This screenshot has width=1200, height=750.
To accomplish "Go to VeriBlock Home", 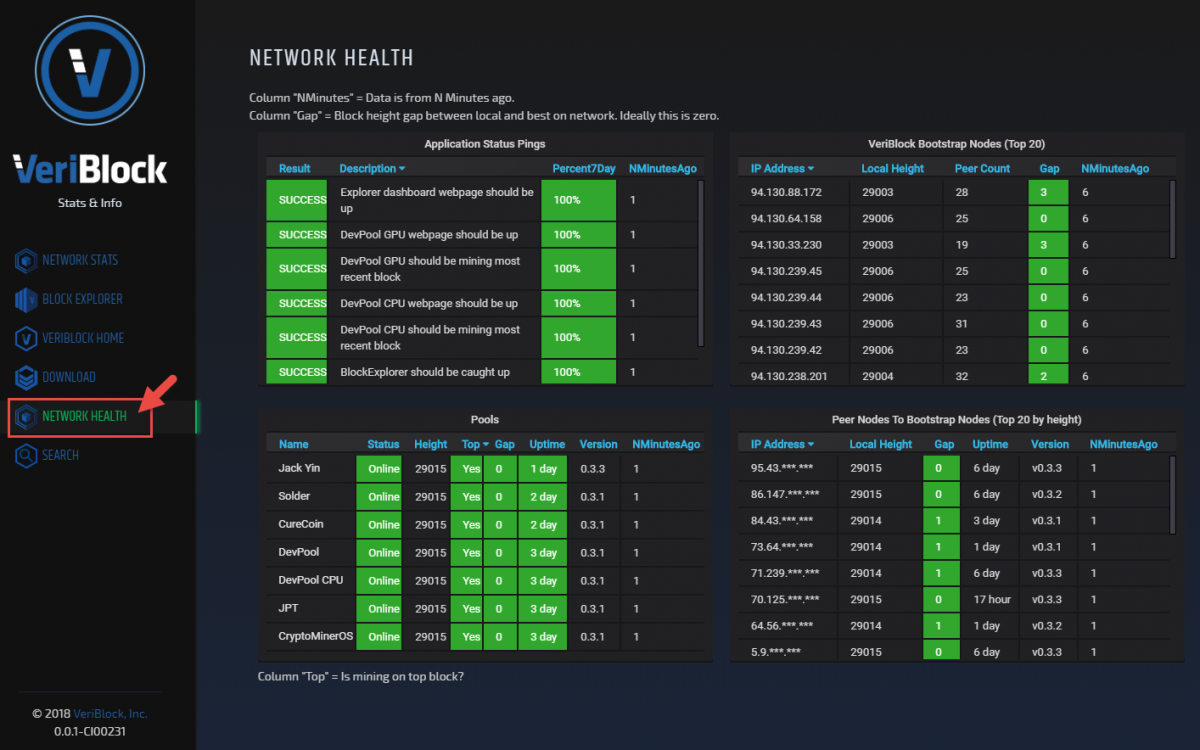I will tap(83, 338).
